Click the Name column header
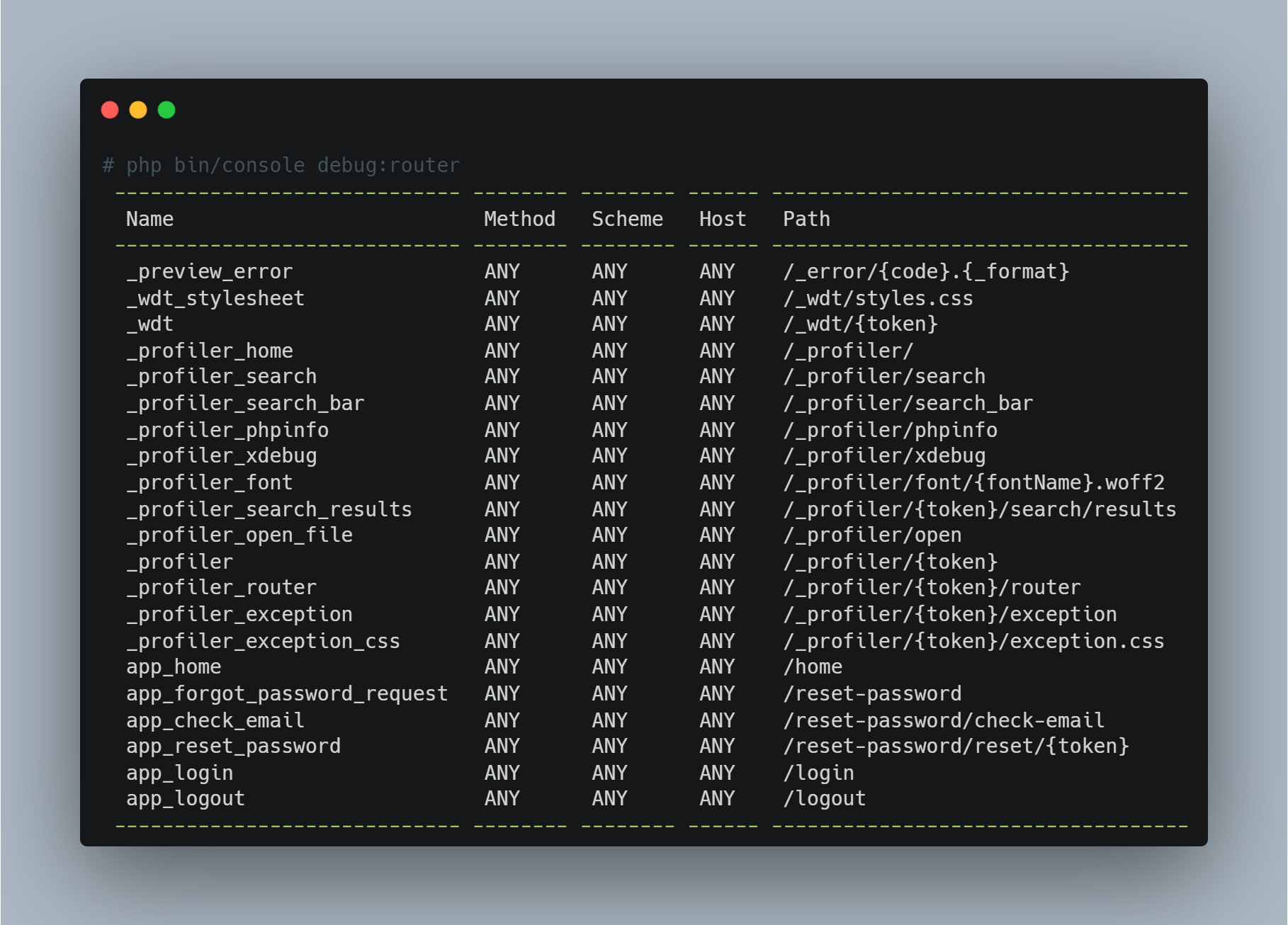 [149, 219]
